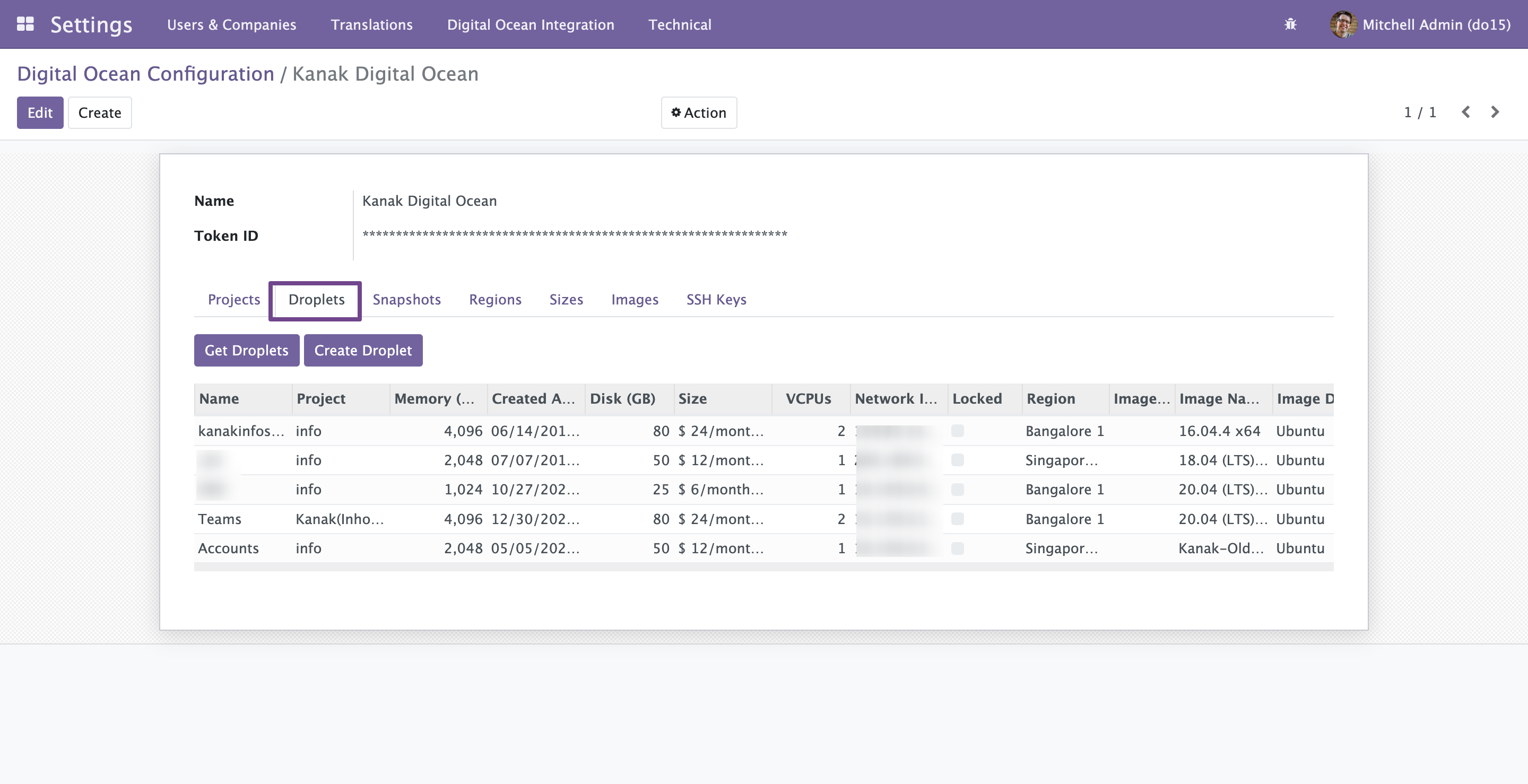Screen dimensions: 1528x784
Task: Sort by Size column header
Action: (x=723, y=398)
